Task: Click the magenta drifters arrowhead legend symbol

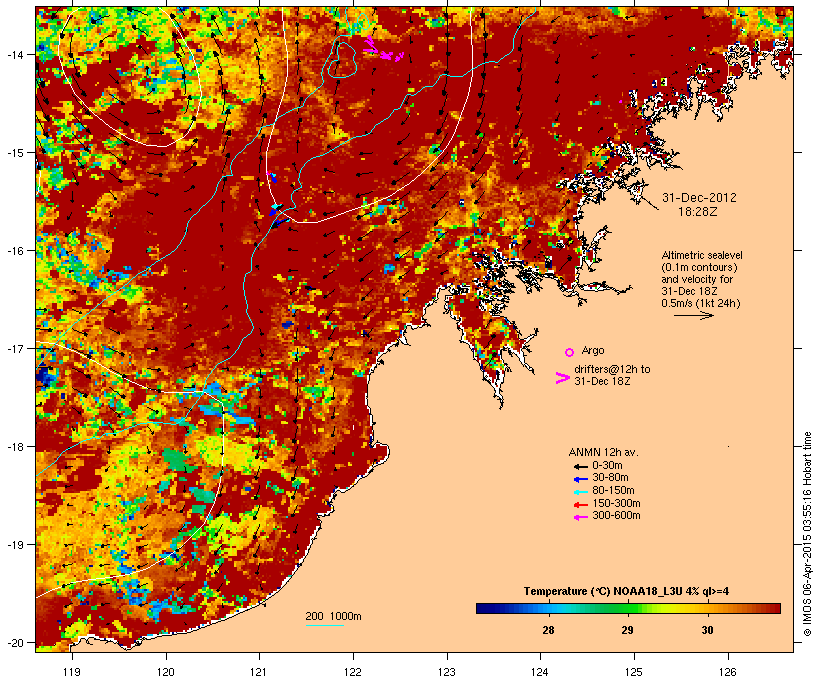Action: pyautogui.click(x=562, y=378)
